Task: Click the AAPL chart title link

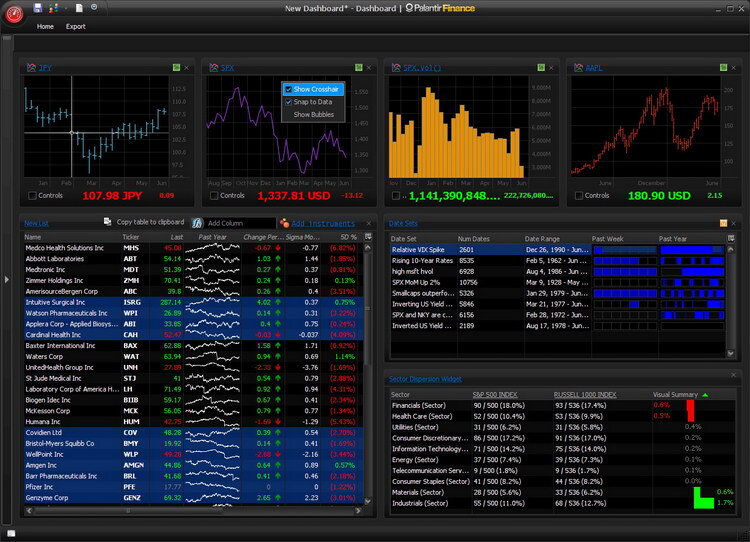Action: 594,68
